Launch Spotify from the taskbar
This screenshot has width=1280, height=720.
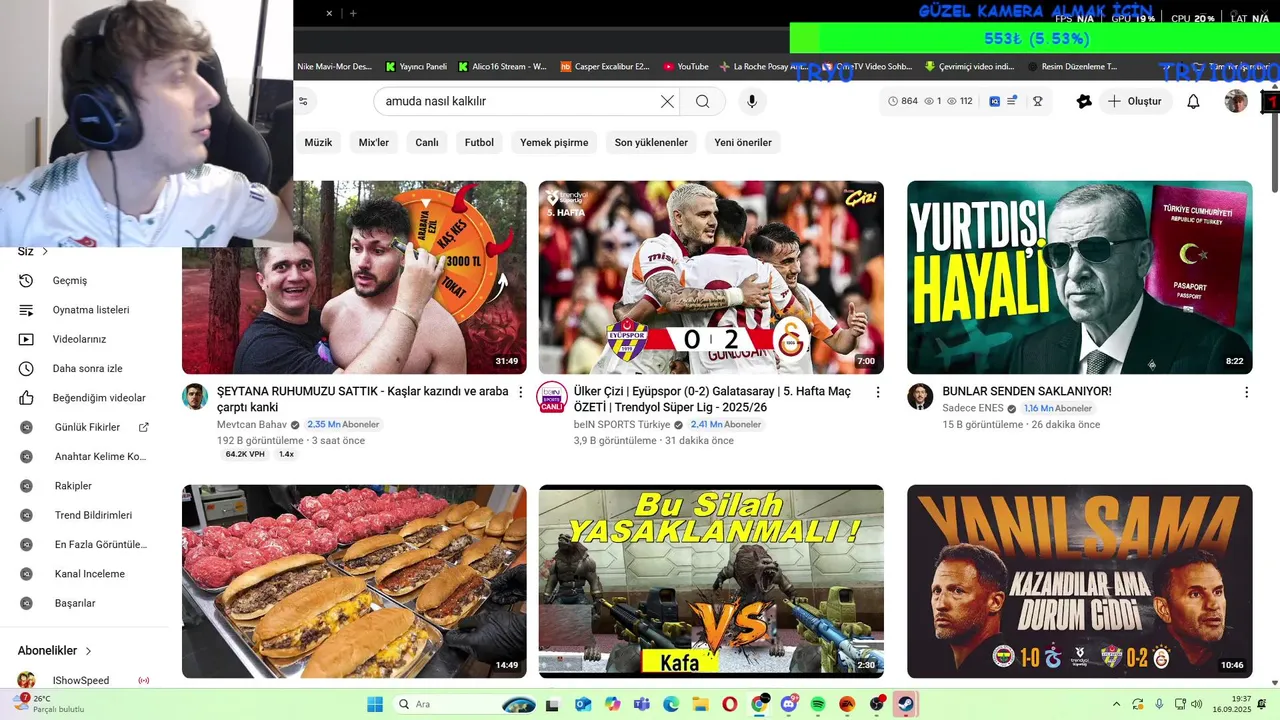tap(818, 704)
